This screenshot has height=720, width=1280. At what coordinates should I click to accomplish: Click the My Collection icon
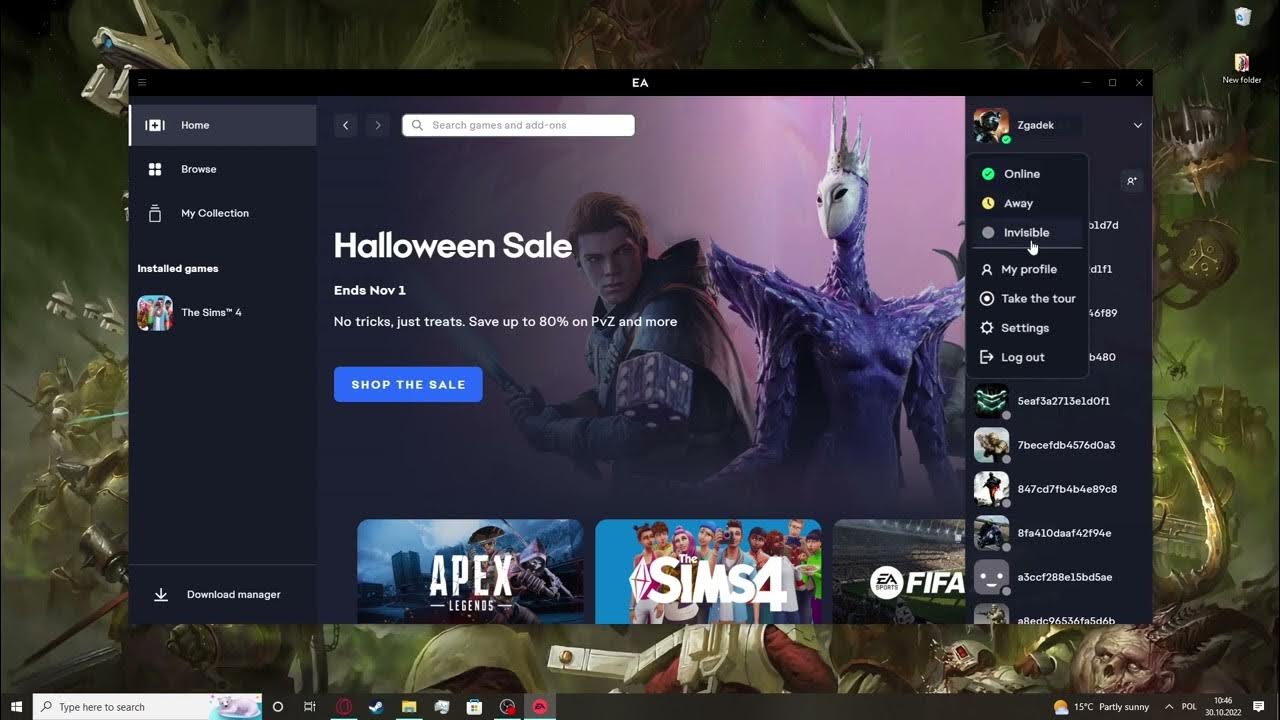pyautogui.click(x=155, y=213)
